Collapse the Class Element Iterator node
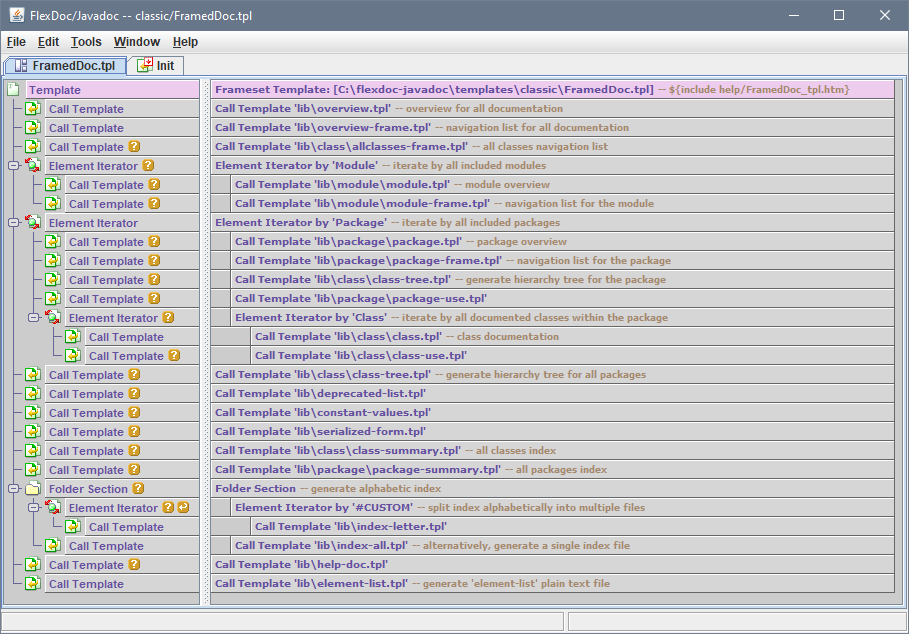This screenshot has height=634, width=909. 33,318
